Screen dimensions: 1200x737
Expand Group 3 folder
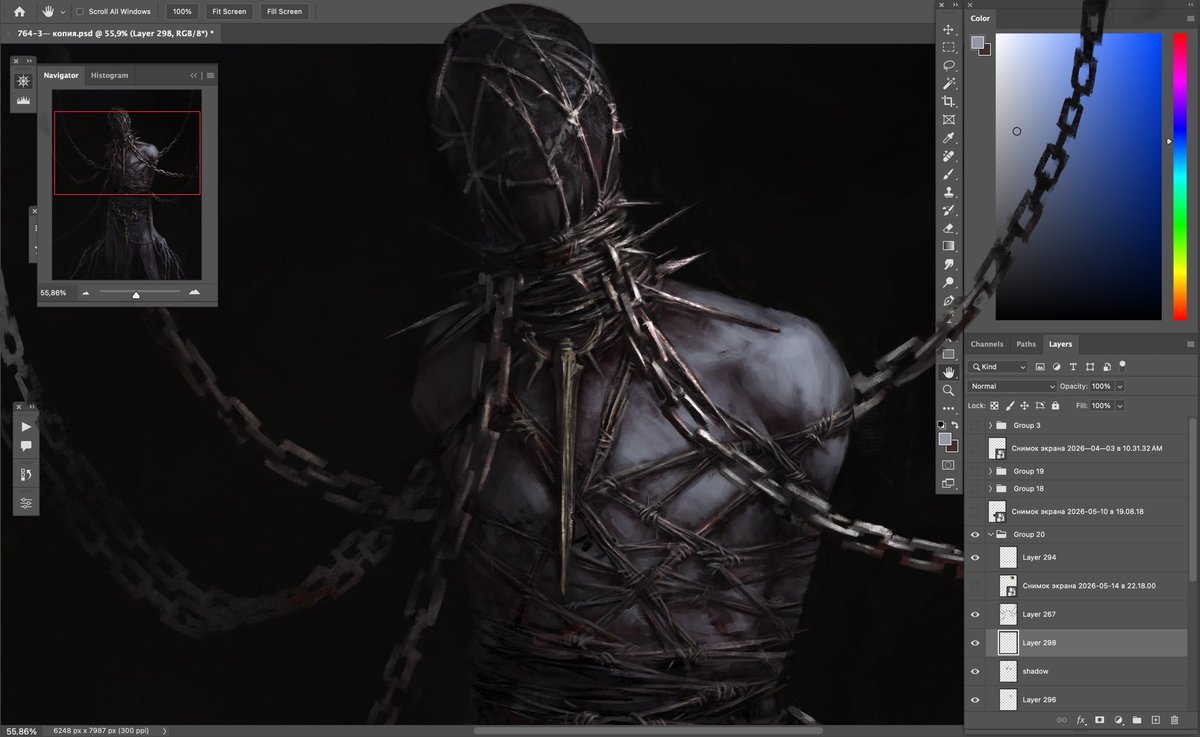click(x=991, y=425)
